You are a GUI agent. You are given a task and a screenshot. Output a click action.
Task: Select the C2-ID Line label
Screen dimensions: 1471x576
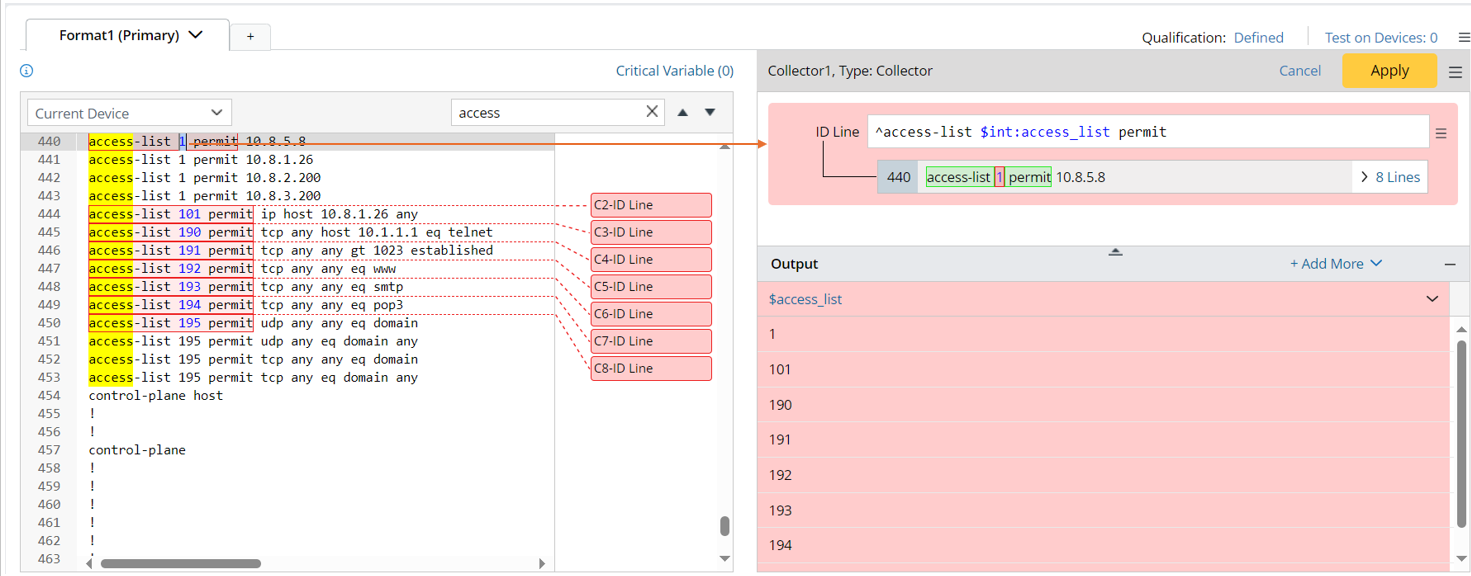[651, 205]
